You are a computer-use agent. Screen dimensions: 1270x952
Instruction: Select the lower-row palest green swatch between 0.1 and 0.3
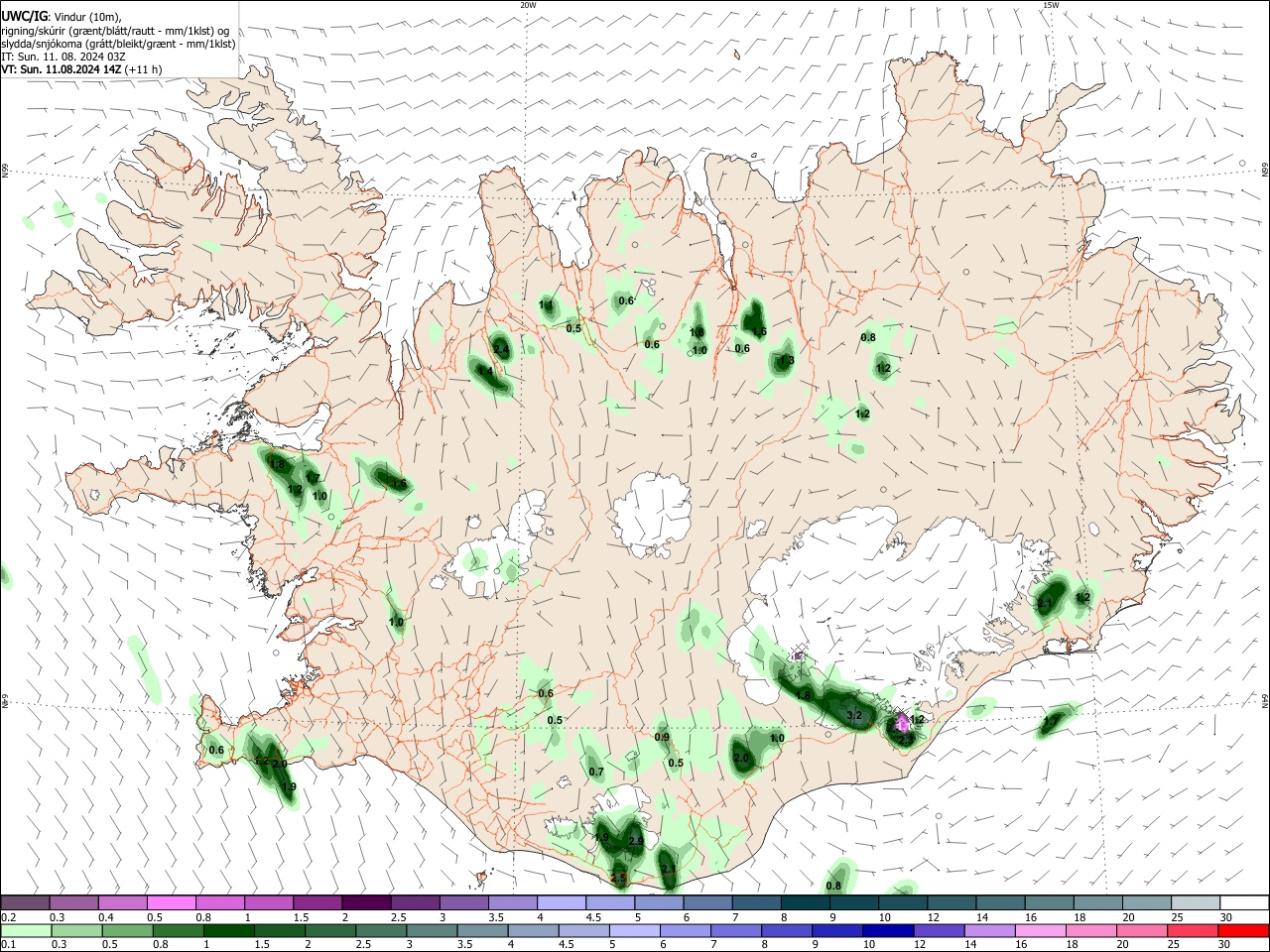tap(25, 930)
